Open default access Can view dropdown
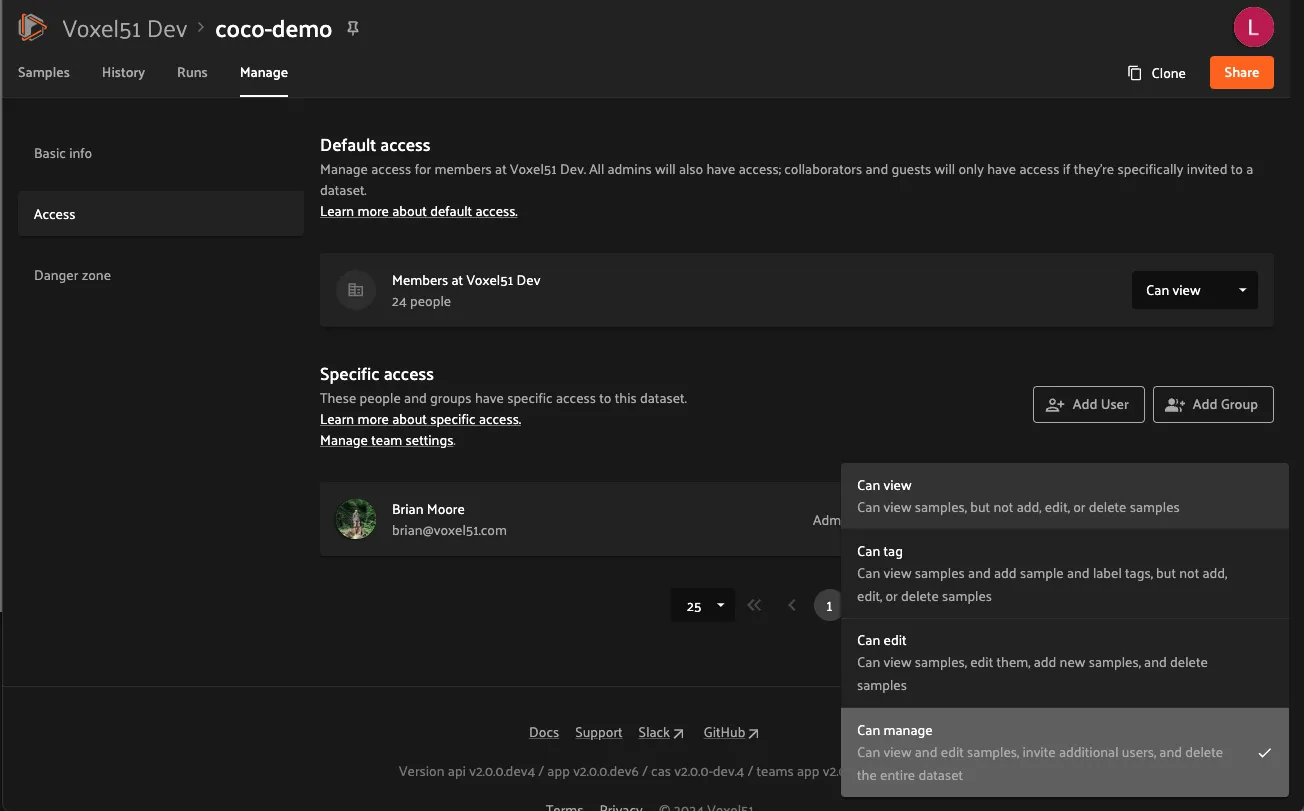 1195,290
